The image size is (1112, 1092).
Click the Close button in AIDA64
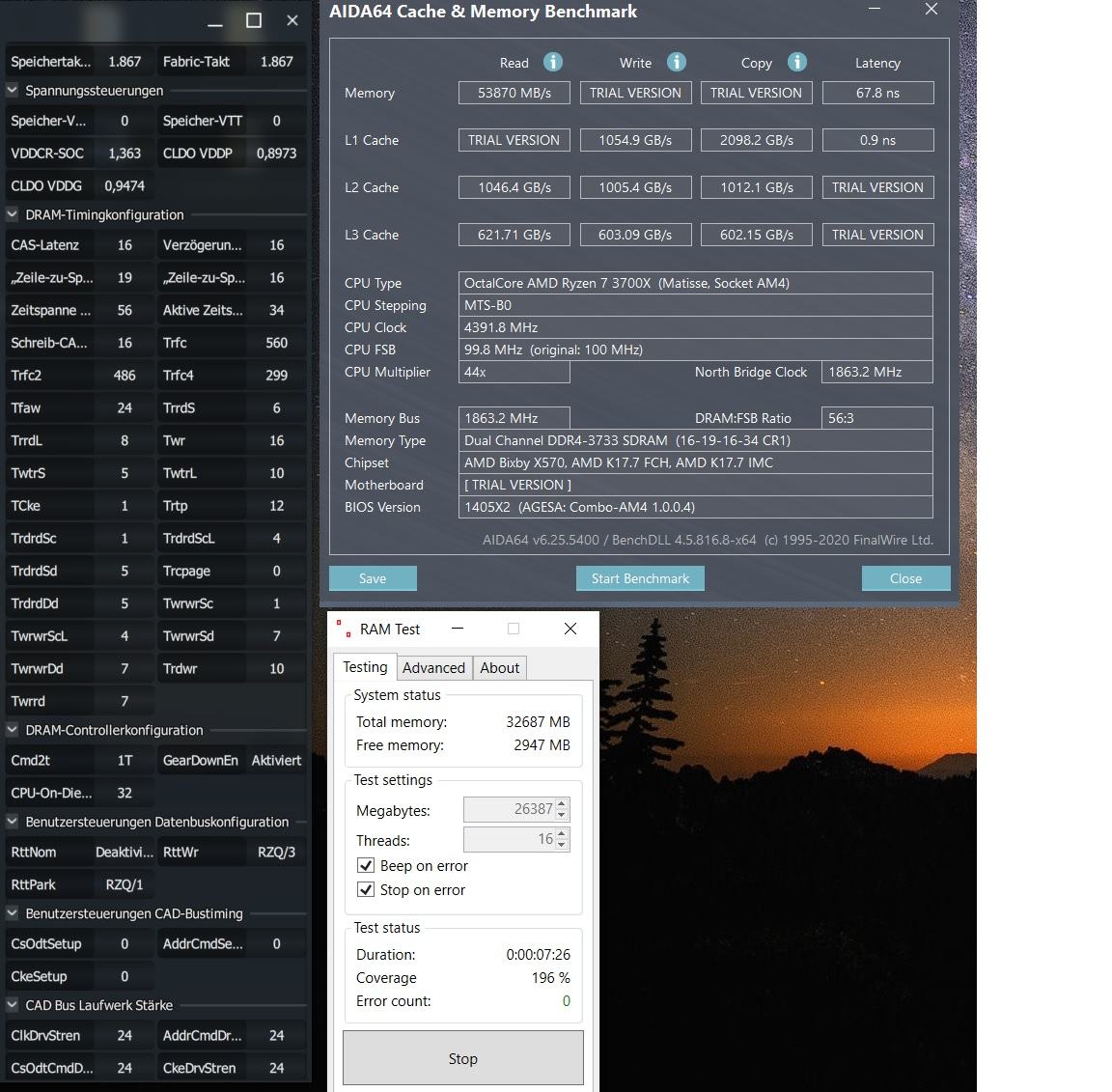tap(905, 578)
